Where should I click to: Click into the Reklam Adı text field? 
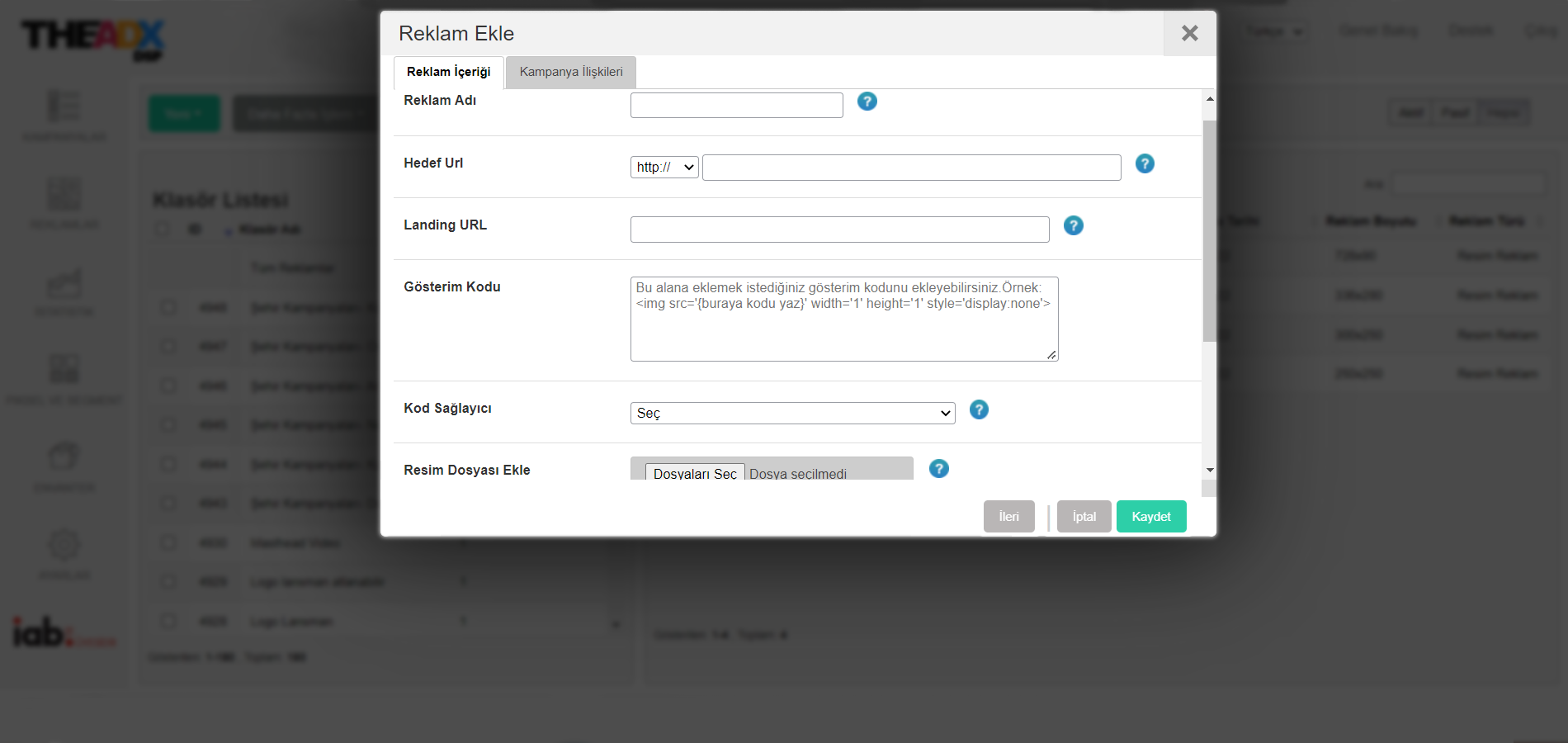coord(736,106)
